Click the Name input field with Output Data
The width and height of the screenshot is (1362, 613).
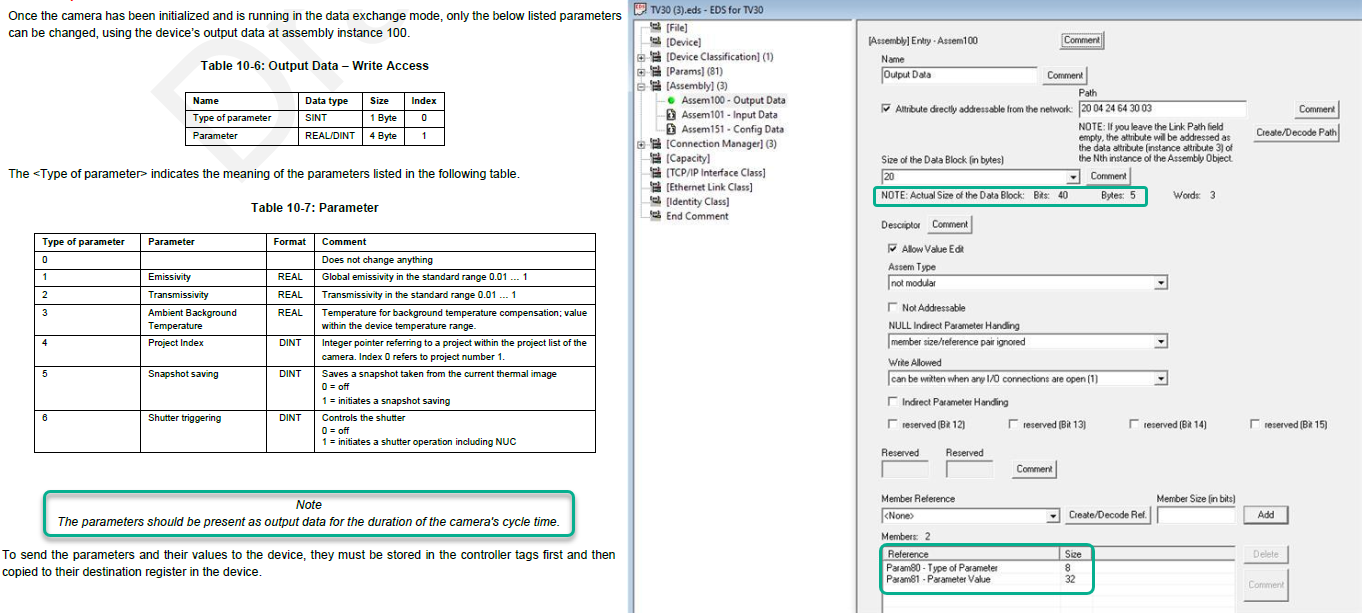click(959, 75)
